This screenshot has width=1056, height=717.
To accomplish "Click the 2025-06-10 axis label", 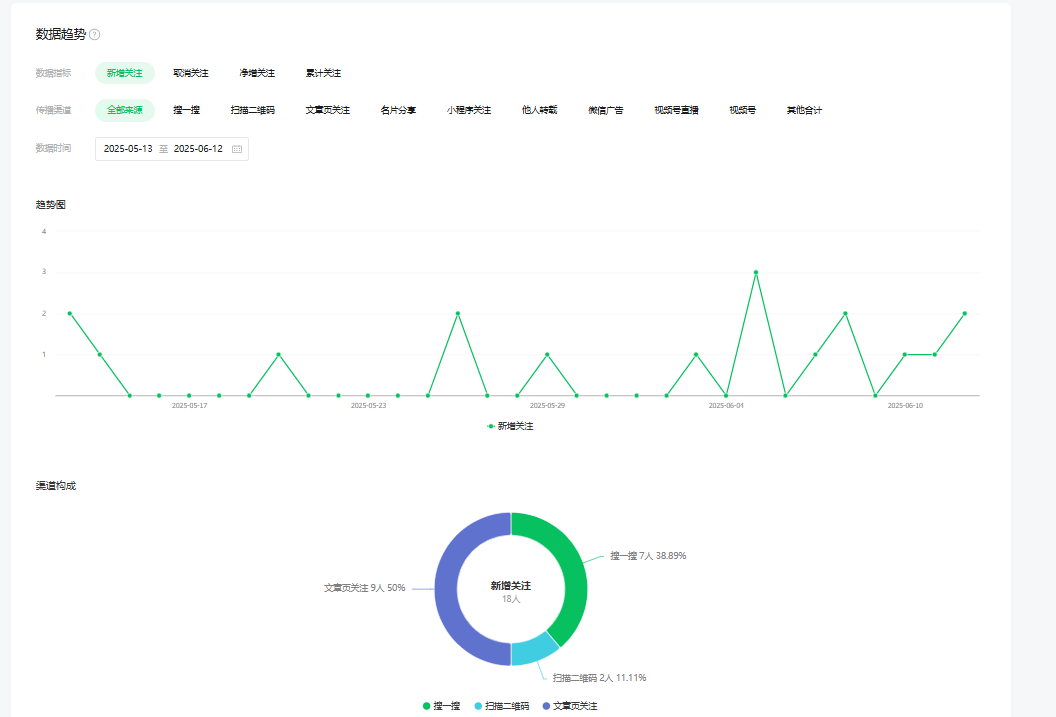I will click(905, 406).
